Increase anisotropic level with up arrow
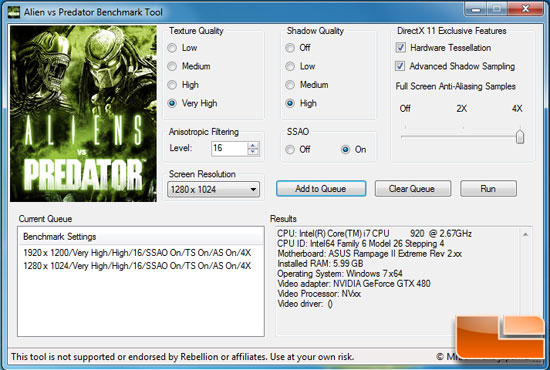 point(253,145)
